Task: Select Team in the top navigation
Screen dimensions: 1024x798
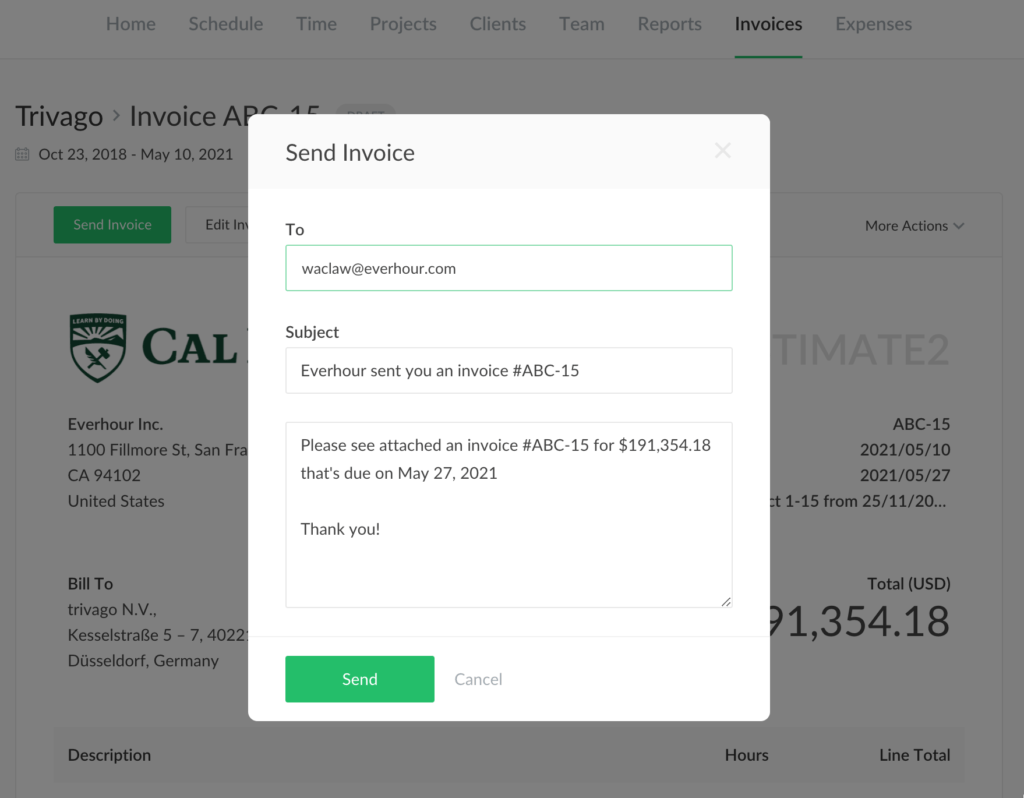Action: (582, 23)
